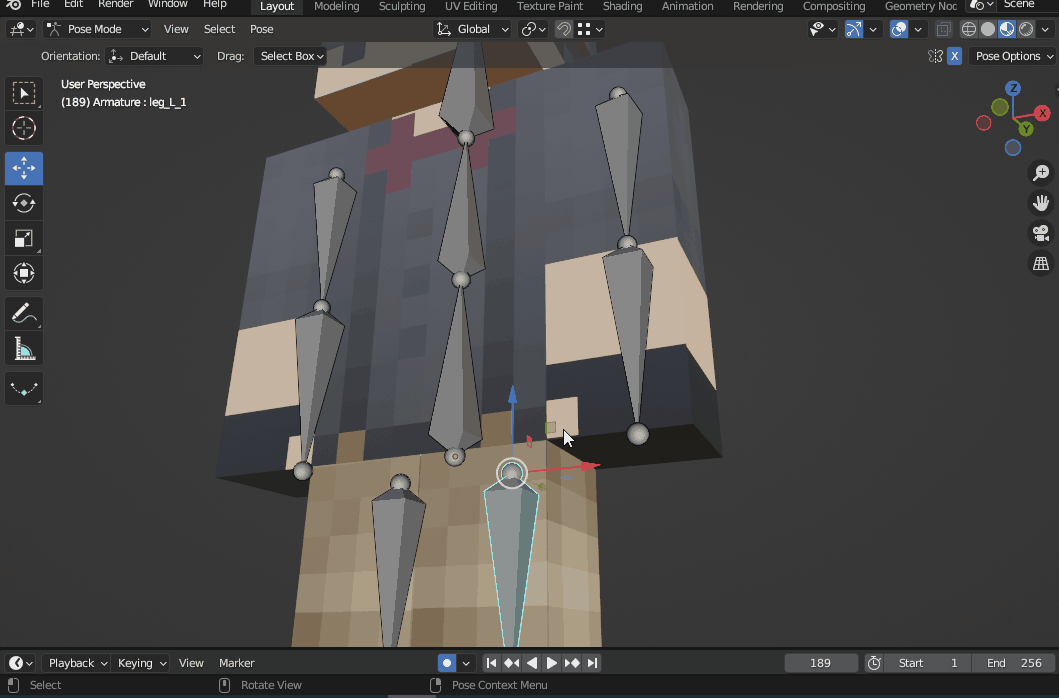This screenshot has width=1059, height=698.
Task: Enable auto keyframe recording in the timeline
Action: click(x=446, y=662)
